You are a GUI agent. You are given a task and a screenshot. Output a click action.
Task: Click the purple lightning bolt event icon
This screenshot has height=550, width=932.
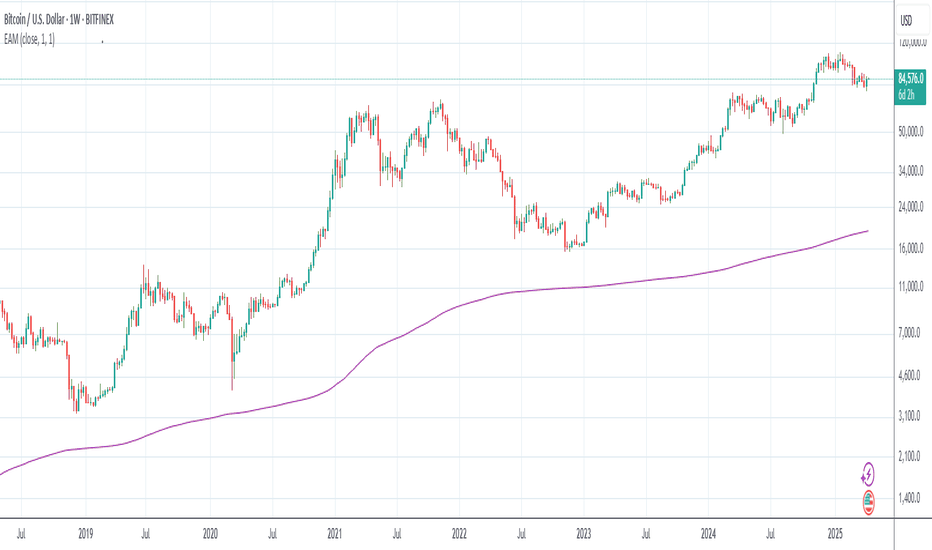[868, 474]
